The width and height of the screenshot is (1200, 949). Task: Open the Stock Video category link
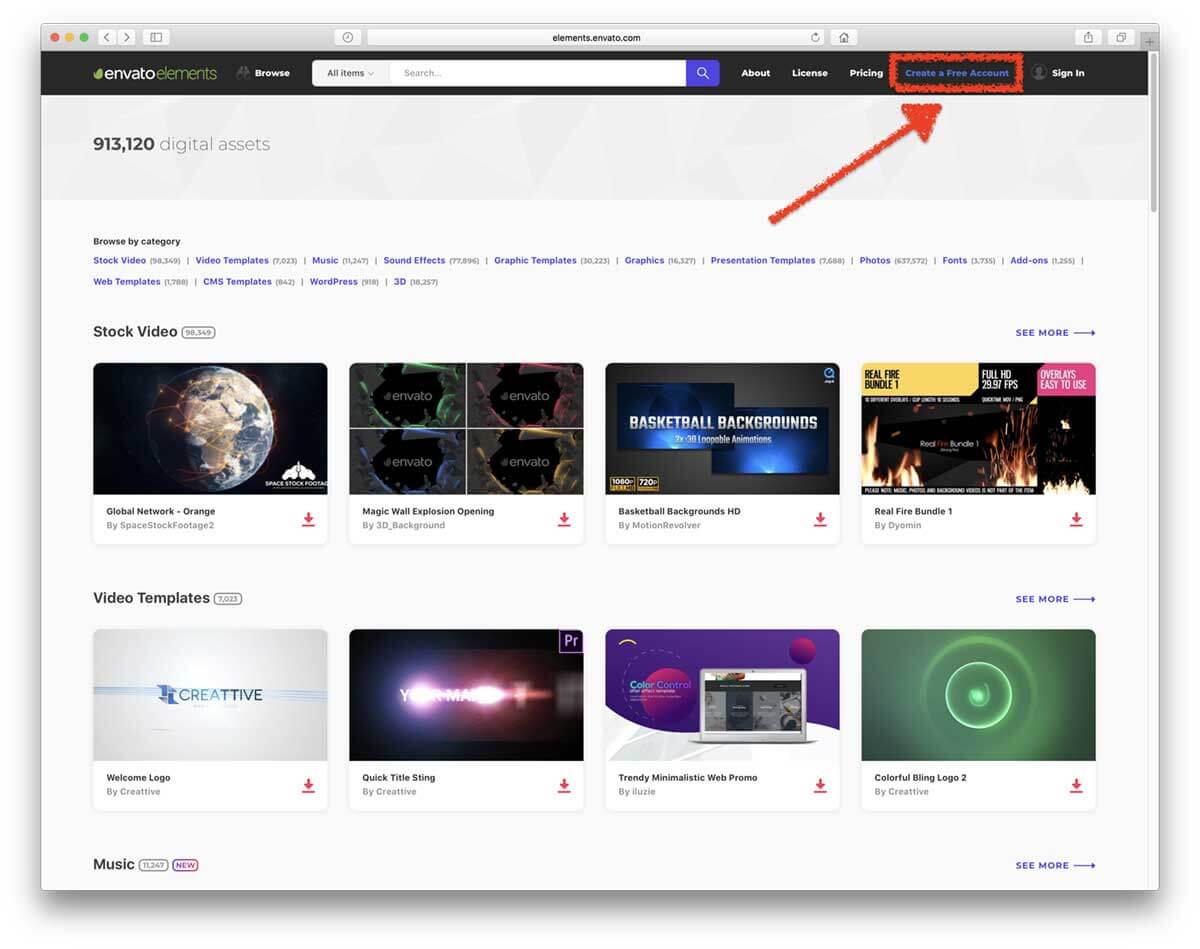coord(119,260)
